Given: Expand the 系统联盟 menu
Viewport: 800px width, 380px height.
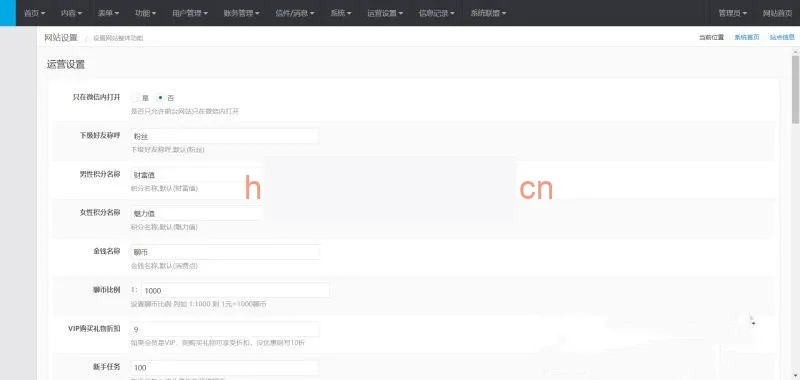Looking at the screenshot, I should point(488,13).
